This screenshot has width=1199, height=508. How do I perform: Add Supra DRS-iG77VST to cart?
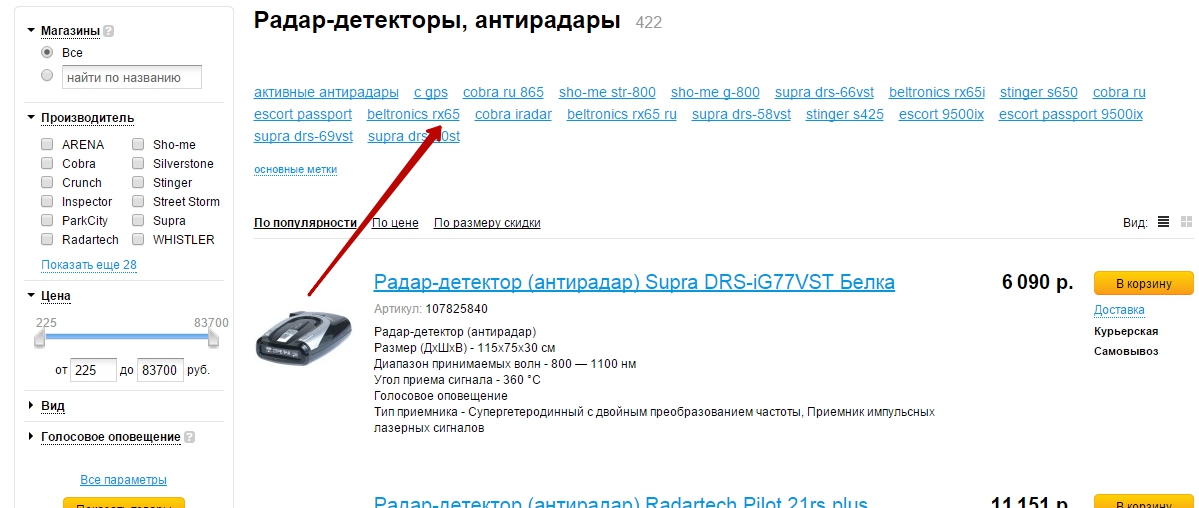(x=1143, y=283)
